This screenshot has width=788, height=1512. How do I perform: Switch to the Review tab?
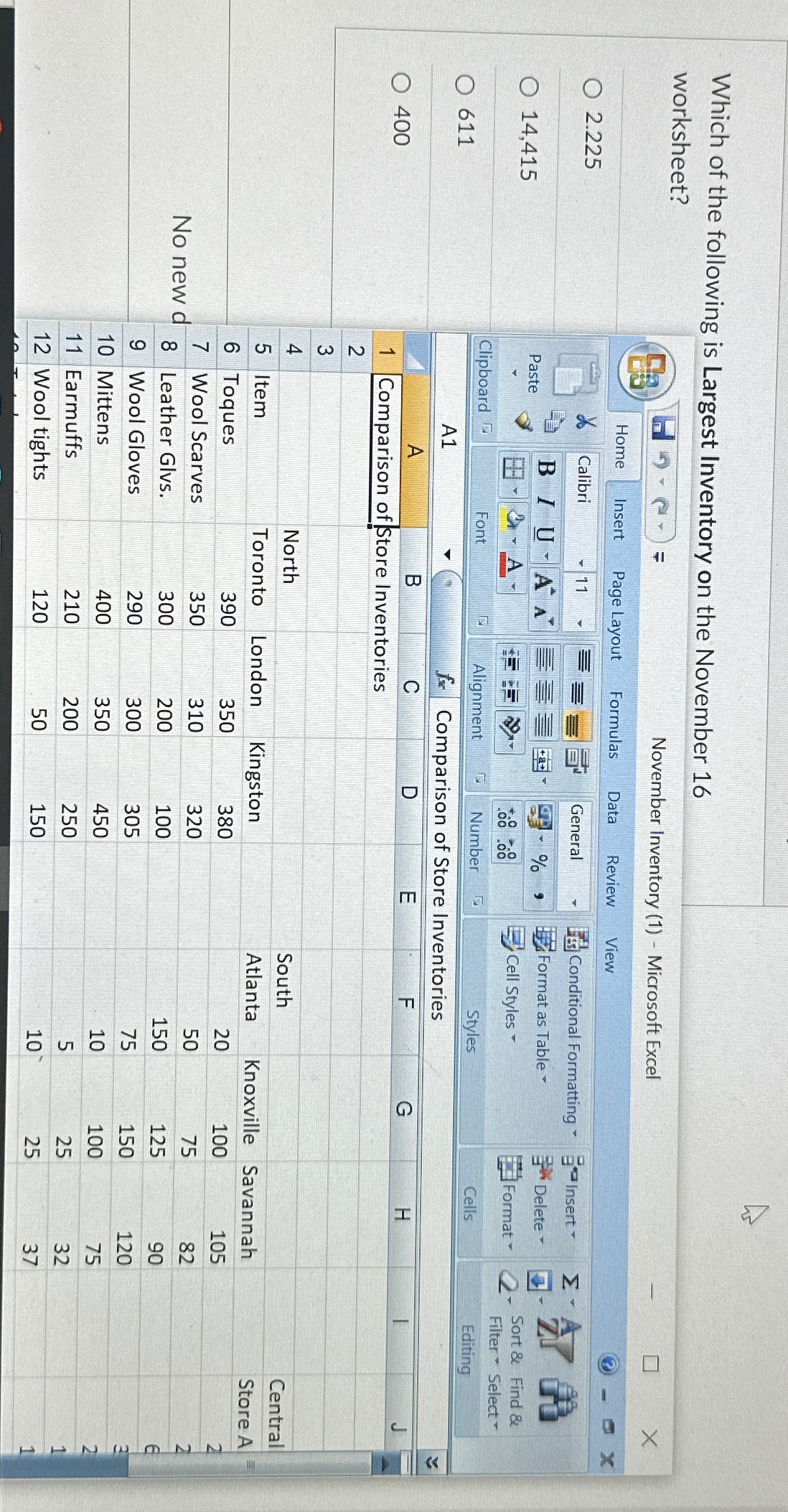610,881
